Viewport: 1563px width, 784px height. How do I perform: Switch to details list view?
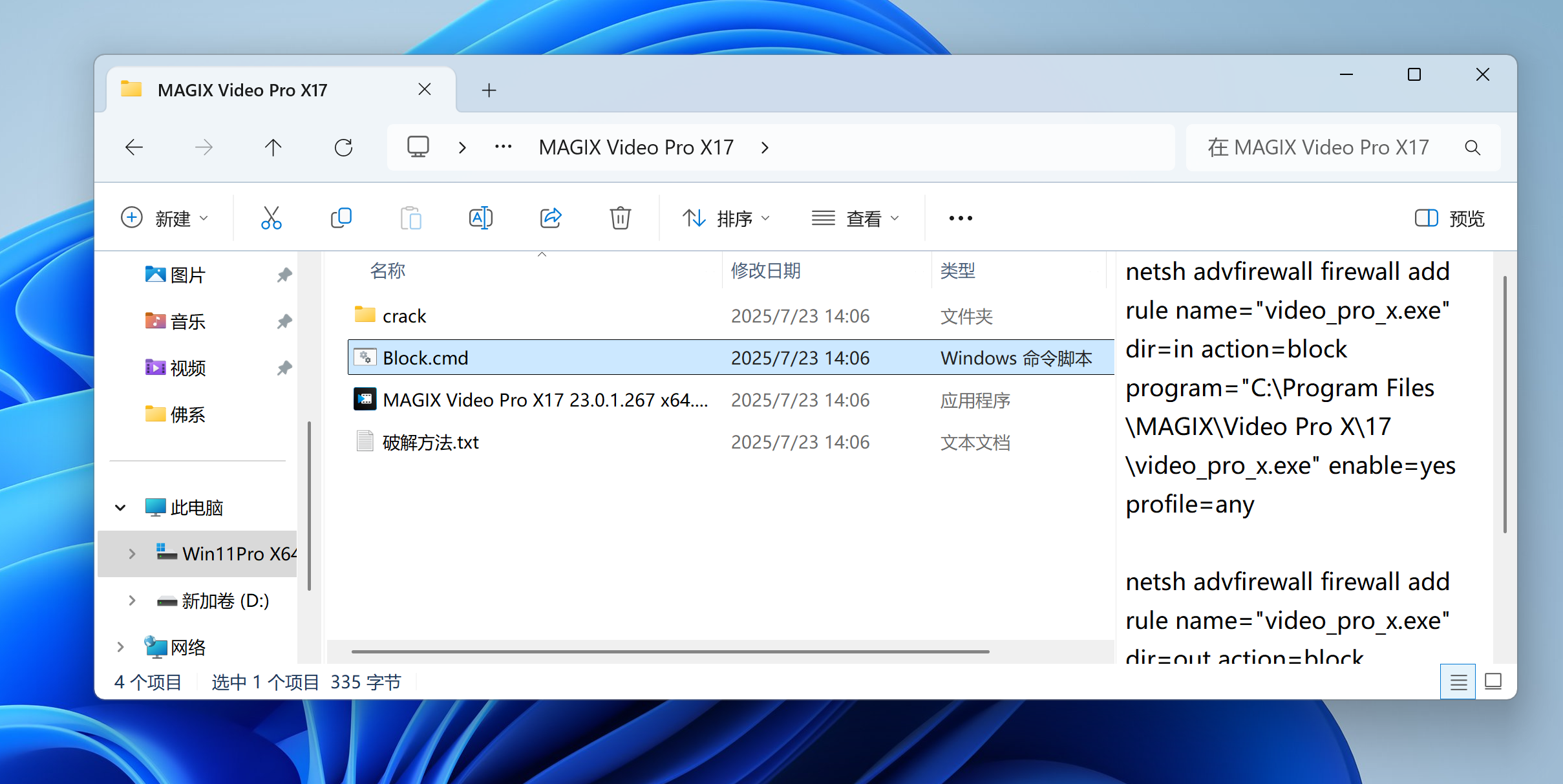1458,682
